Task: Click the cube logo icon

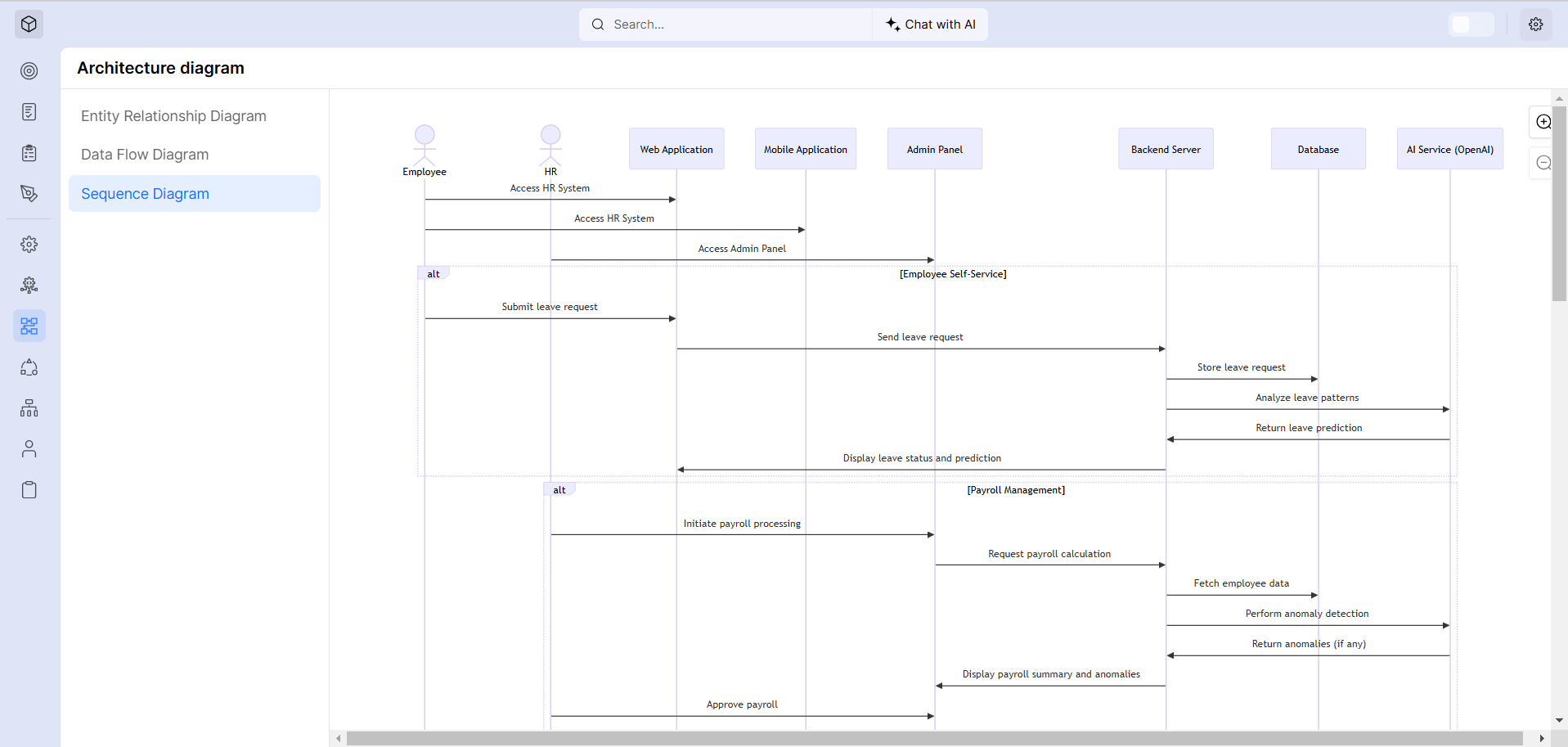Action: coord(29,25)
